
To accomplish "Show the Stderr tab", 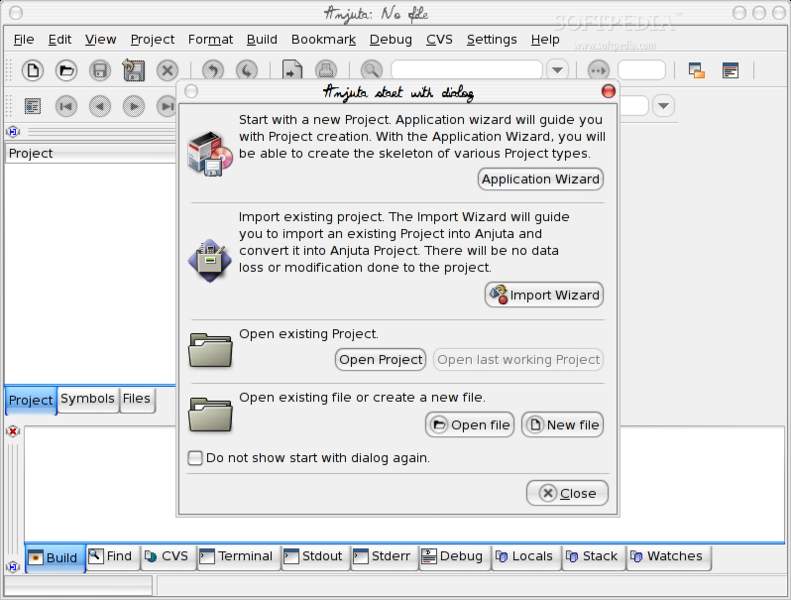I will (x=384, y=557).
